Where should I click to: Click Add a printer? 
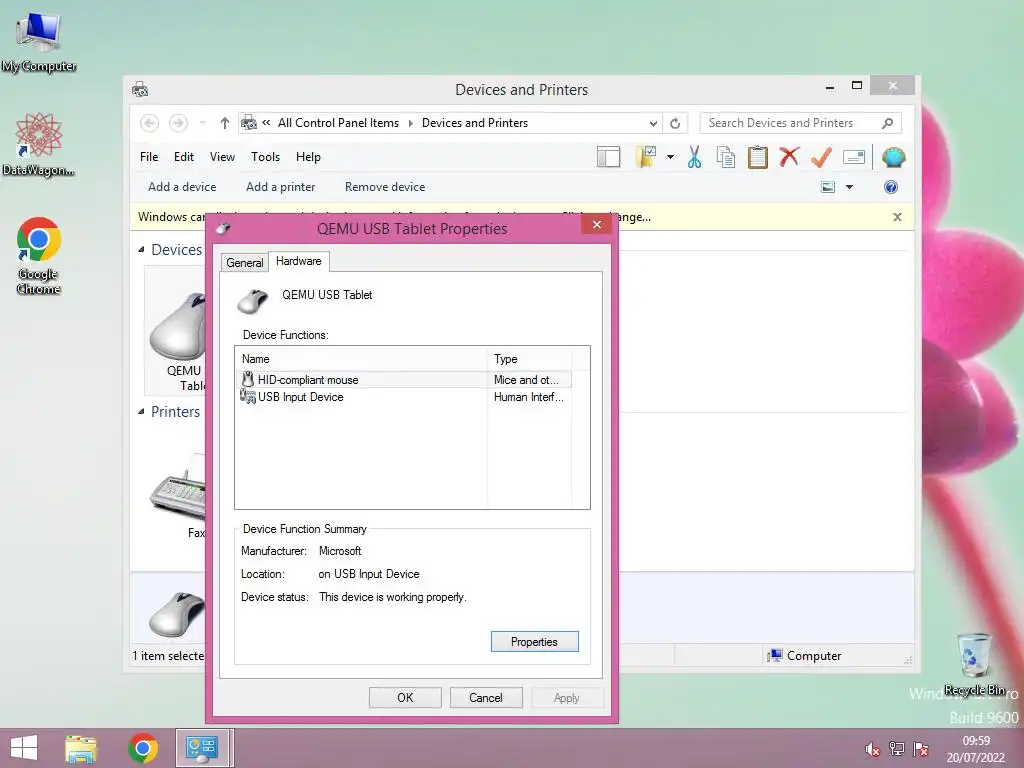[x=280, y=187]
